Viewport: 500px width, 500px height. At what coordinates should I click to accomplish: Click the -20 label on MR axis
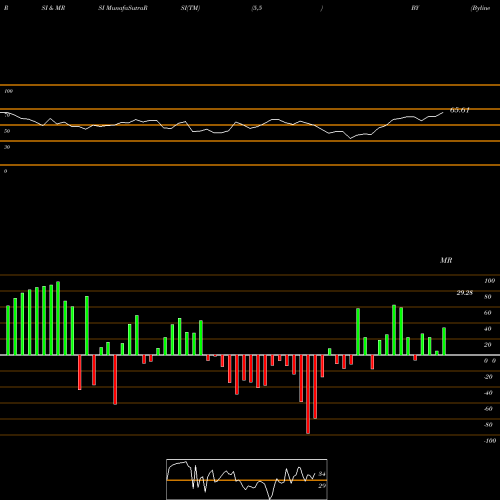(488, 377)
